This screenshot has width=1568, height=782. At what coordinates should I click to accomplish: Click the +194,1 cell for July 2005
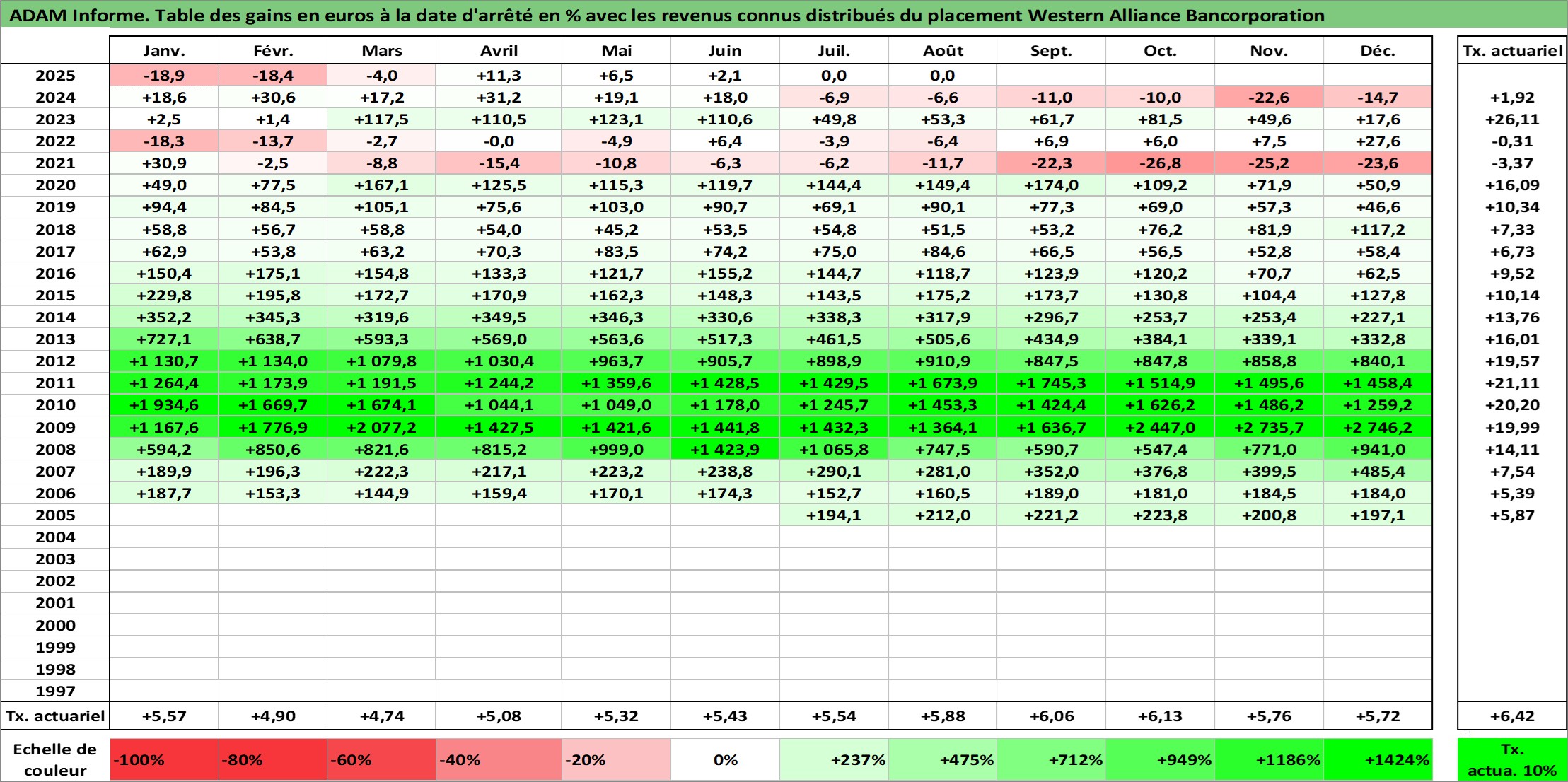pos(834,515)
